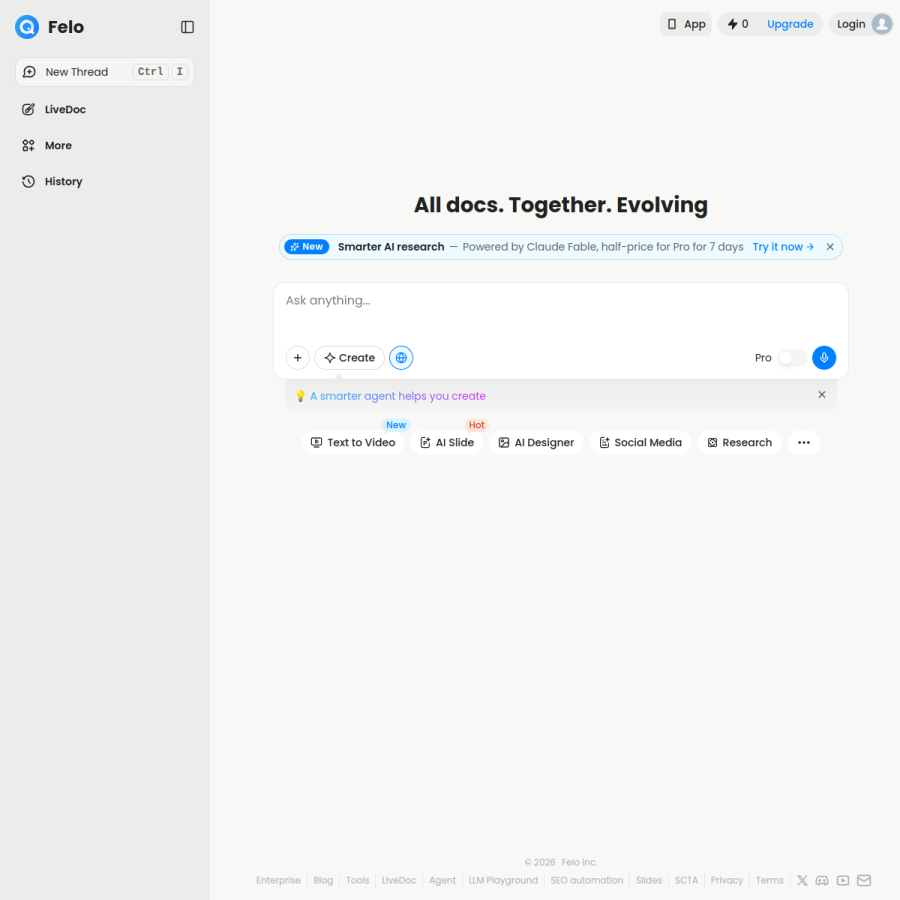Open Slides footer link
Viewport: 900px width, 900px height.
coord(649,880)
